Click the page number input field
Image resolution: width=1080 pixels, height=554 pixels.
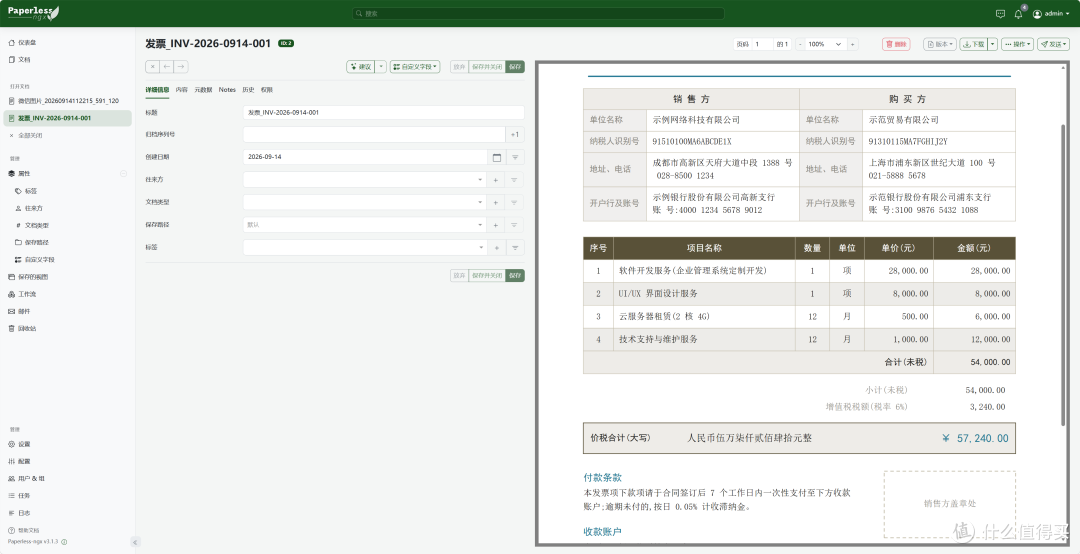coord(762,44)
